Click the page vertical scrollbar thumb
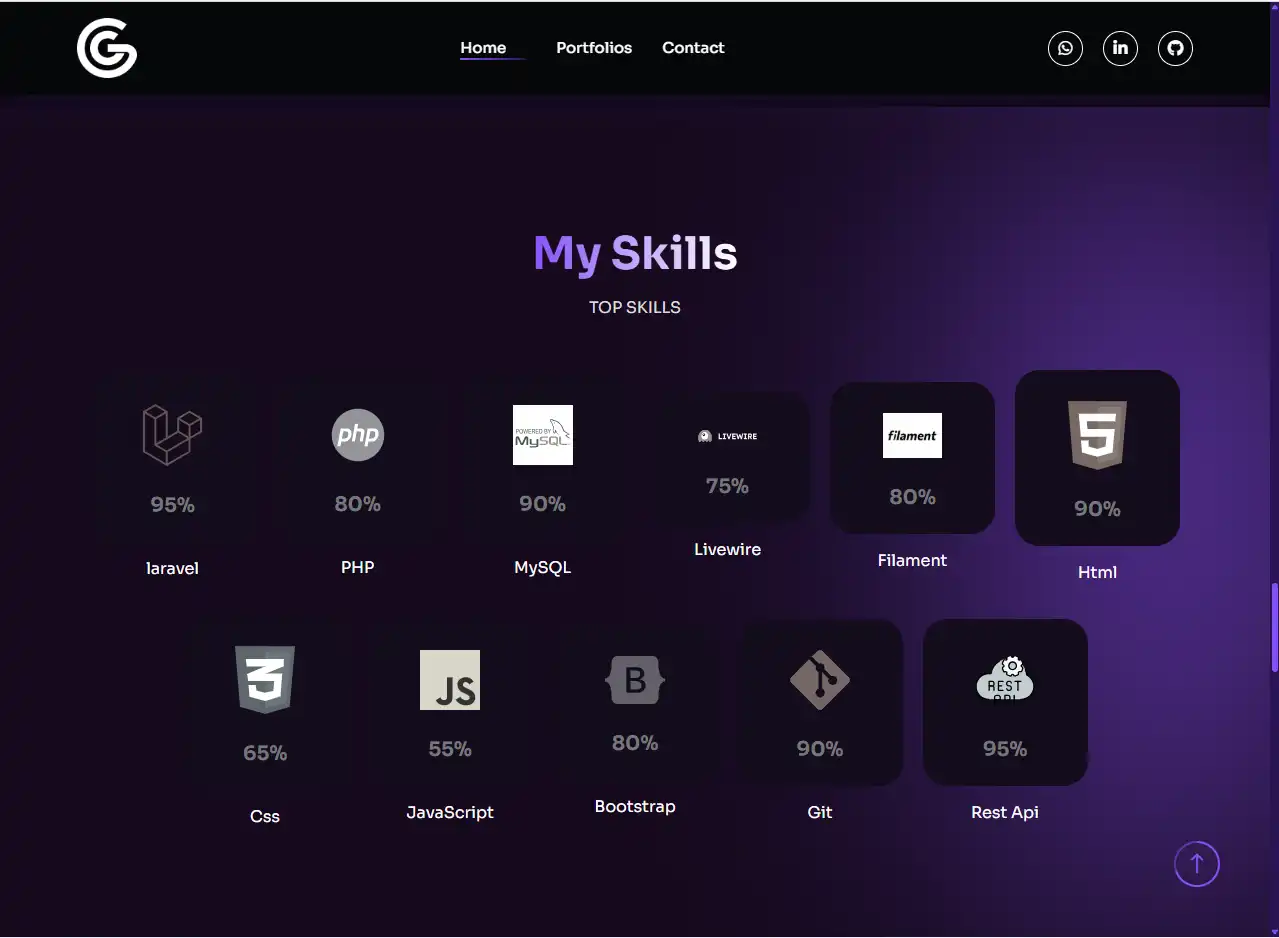1279x938 pixels. point(1274,627)
